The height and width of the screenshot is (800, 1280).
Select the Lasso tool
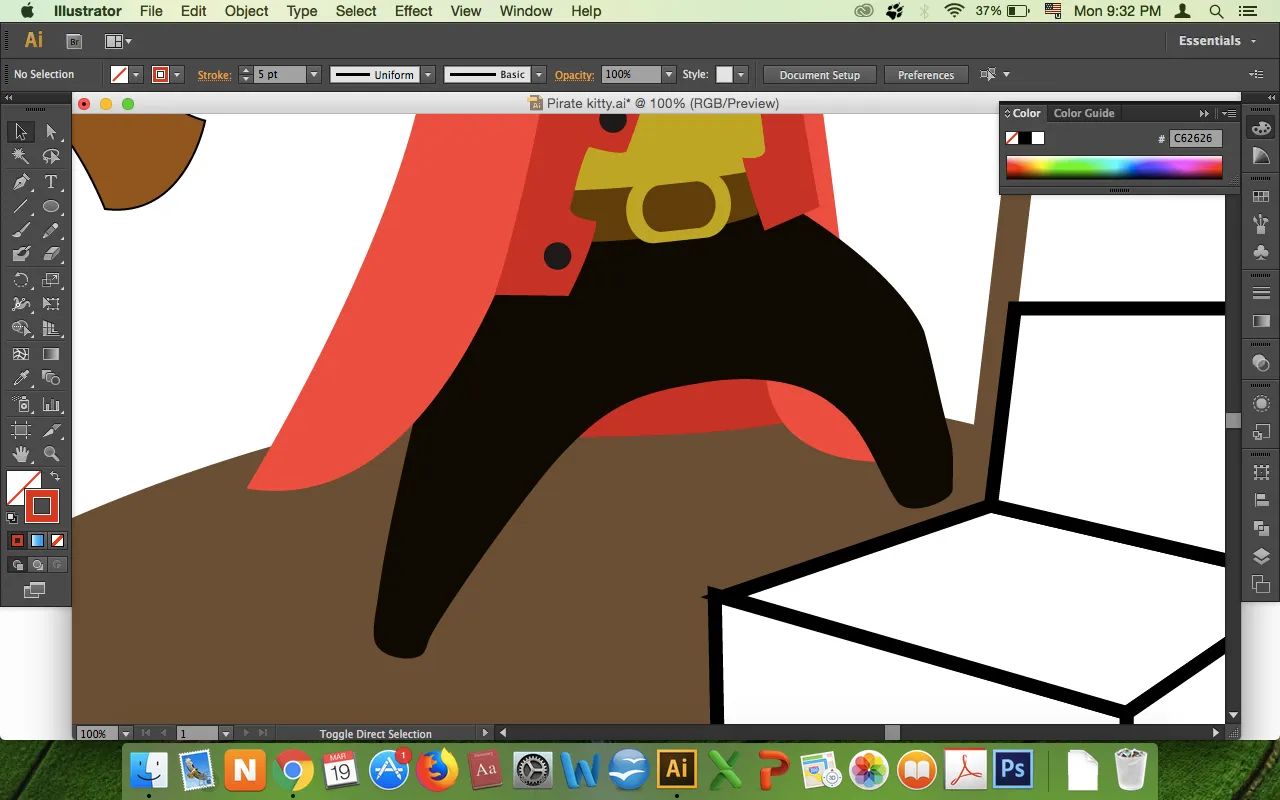pos(51,157)
